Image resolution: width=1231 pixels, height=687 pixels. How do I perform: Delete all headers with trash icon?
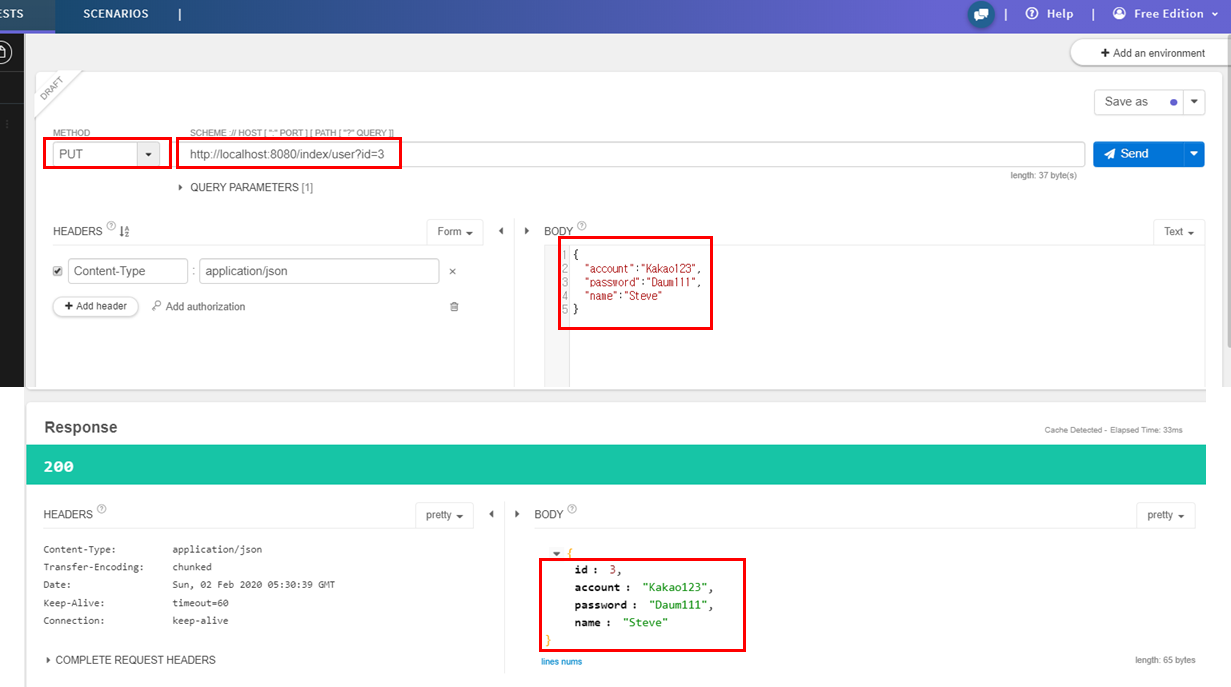(454, 307)
